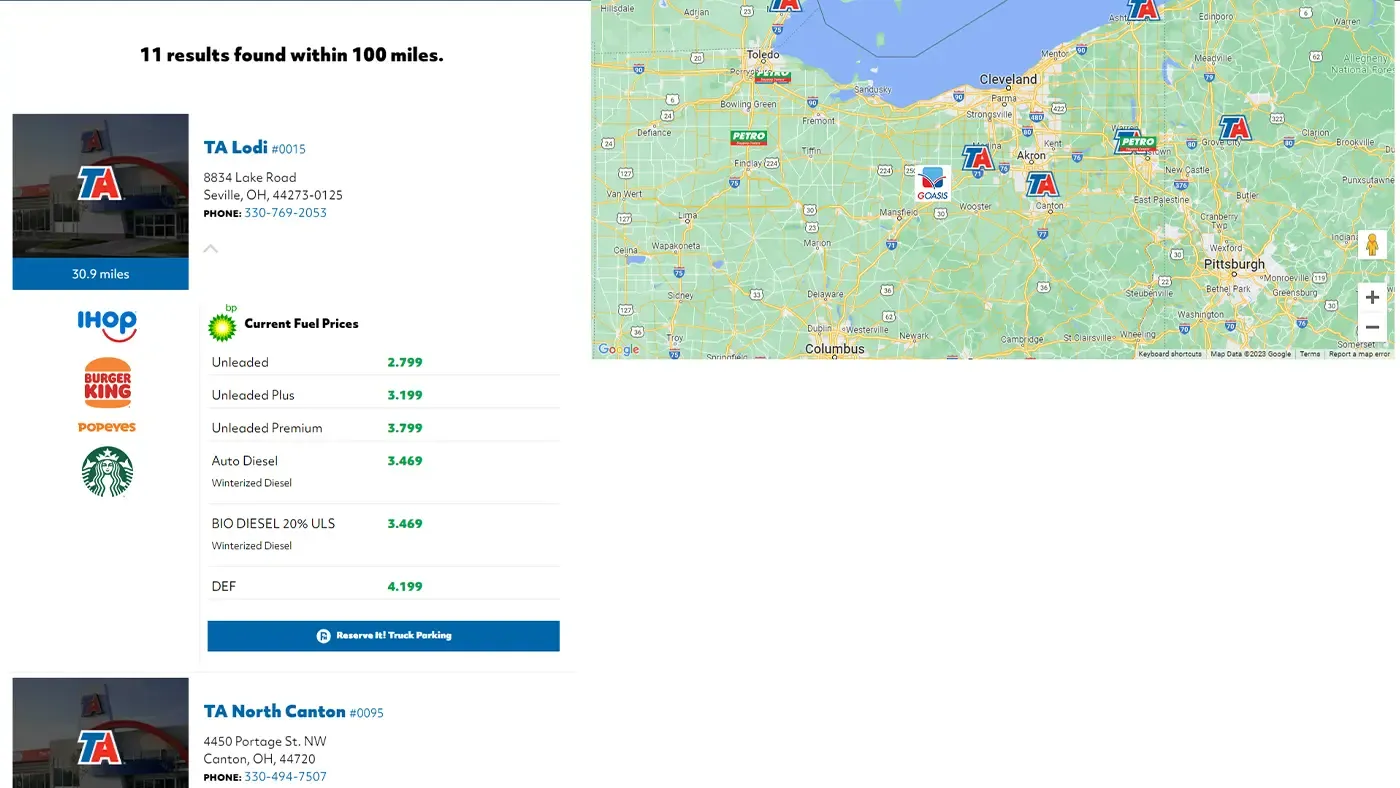
Task: Click the IHOP restaurant logo
Action: [x=107, y=325]
